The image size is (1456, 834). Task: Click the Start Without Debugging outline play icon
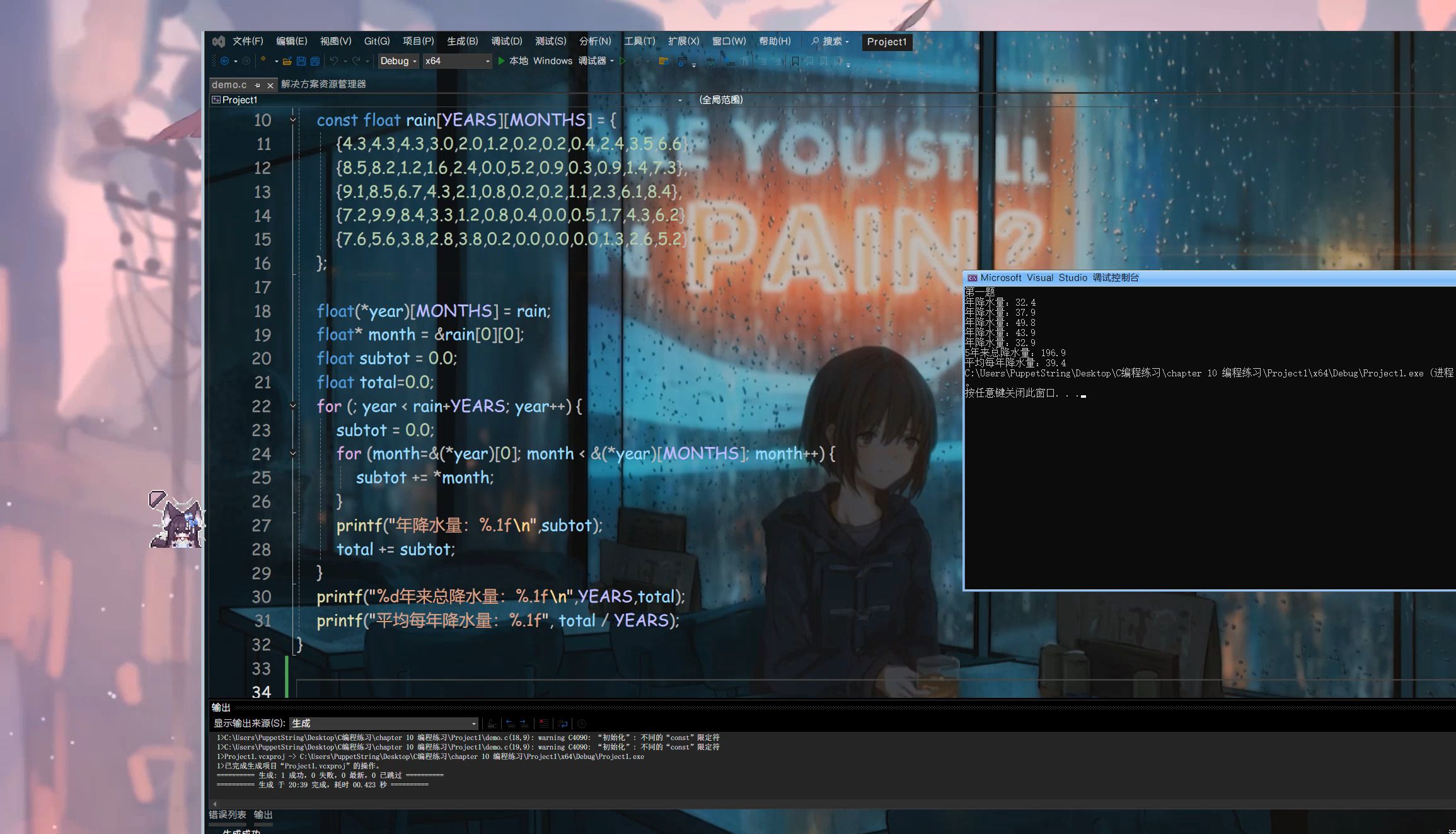pos(623,61)
